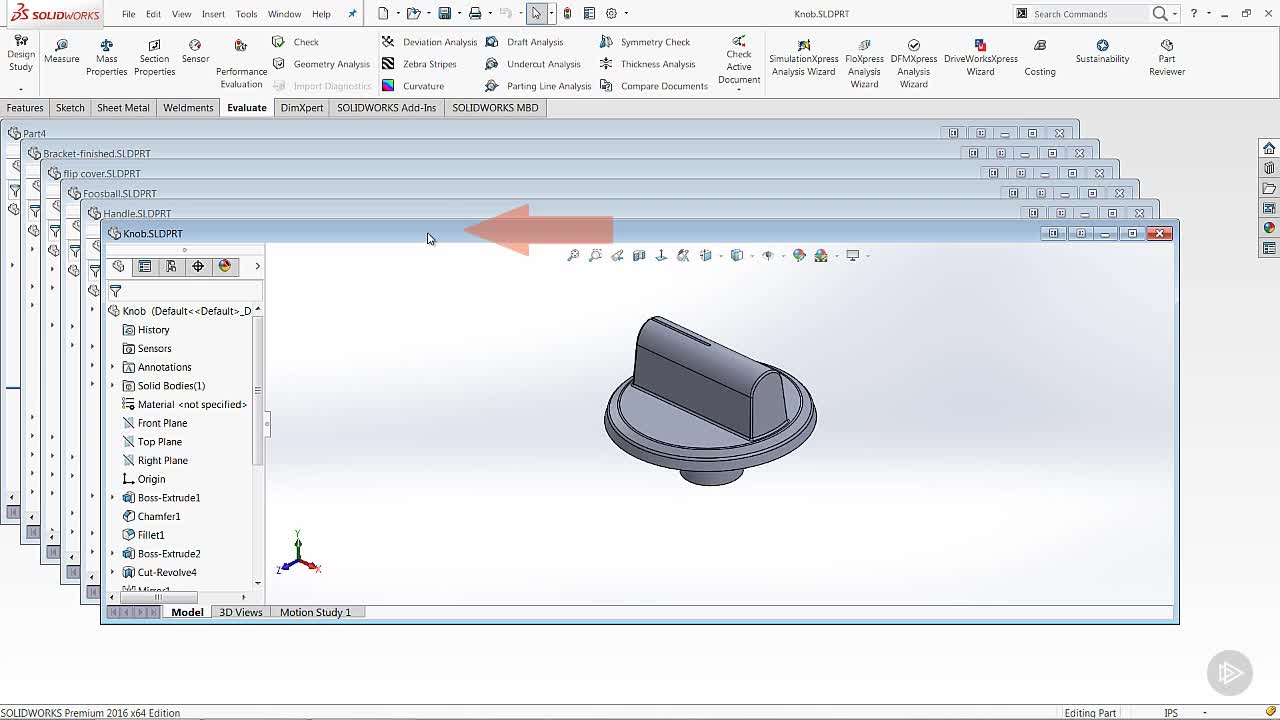1280x720 pixels.
Task: Click the New document icon
Action: 383,13
